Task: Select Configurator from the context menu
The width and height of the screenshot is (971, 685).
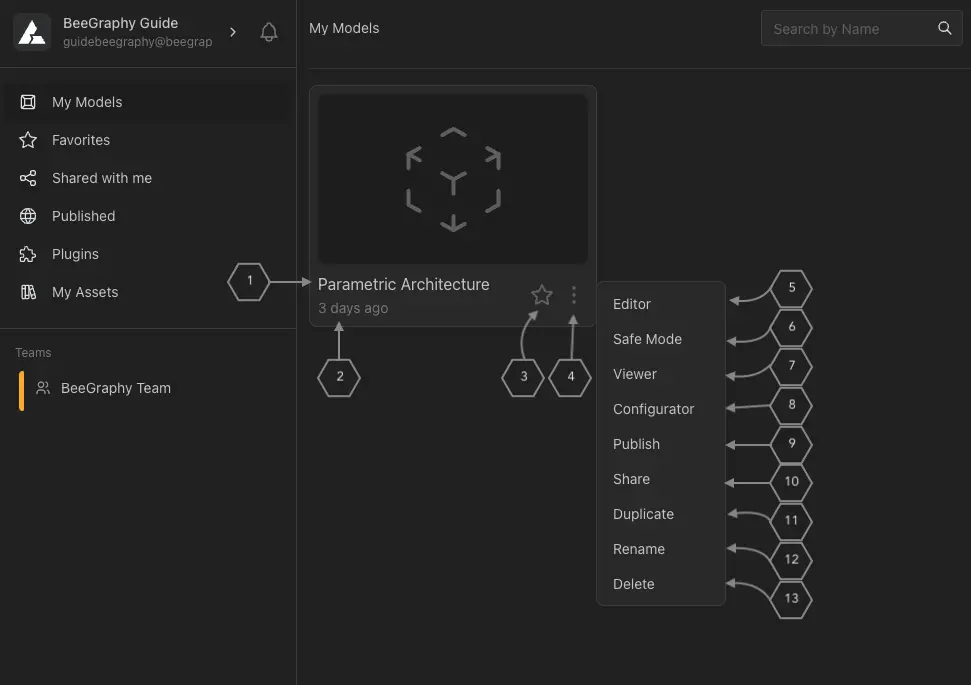Action: point(653,409)
